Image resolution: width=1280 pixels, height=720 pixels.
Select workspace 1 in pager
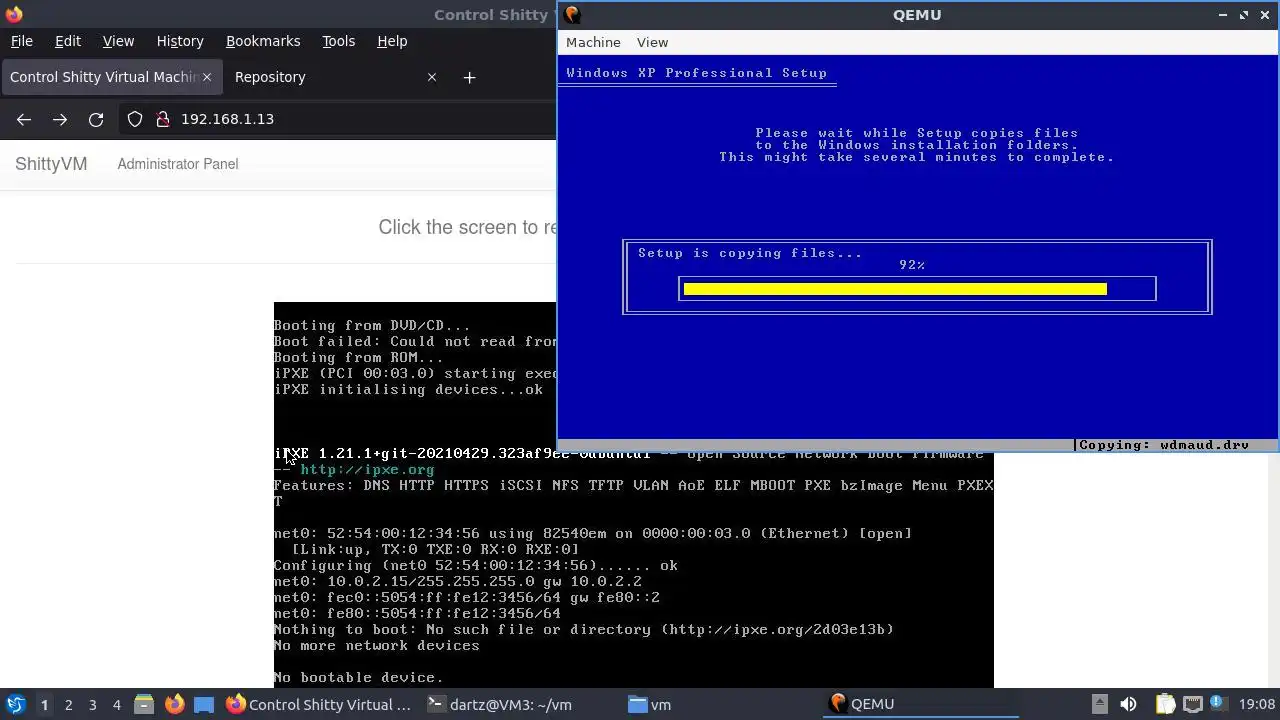coord(44,705)
